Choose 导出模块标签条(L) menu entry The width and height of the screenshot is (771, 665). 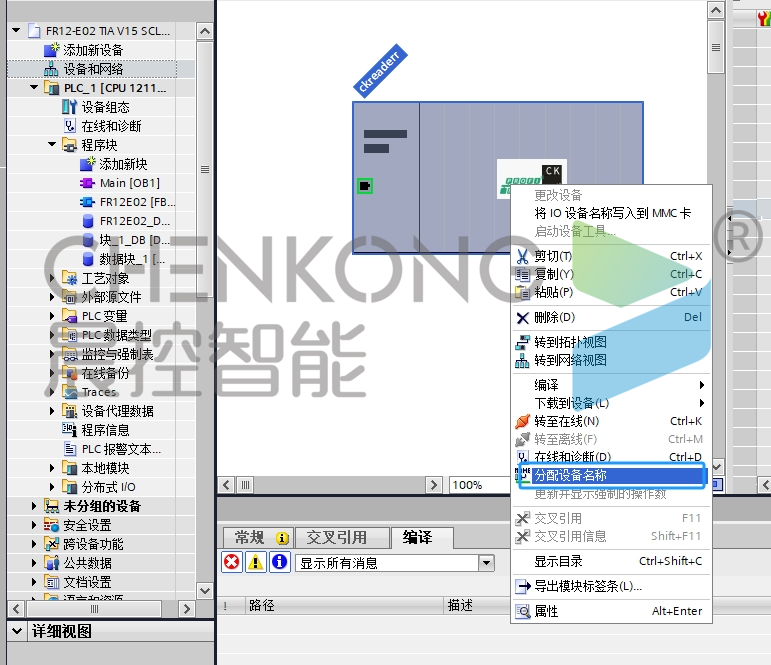click(x=612, y=586)
